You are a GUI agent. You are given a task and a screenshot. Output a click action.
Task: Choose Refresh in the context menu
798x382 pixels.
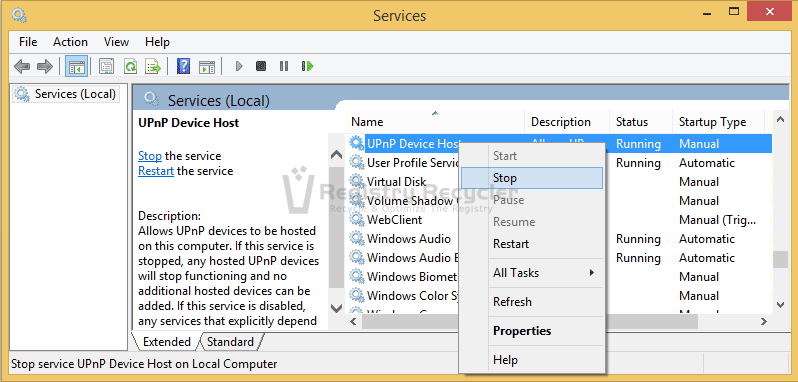(x=532, y=302)
